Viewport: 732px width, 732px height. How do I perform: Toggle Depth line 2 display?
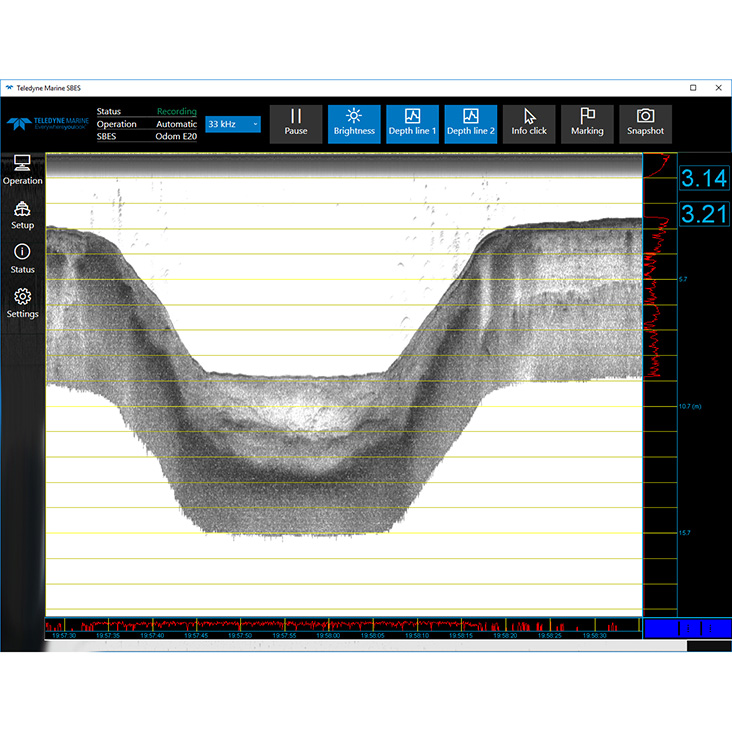[x=470, y=124]
